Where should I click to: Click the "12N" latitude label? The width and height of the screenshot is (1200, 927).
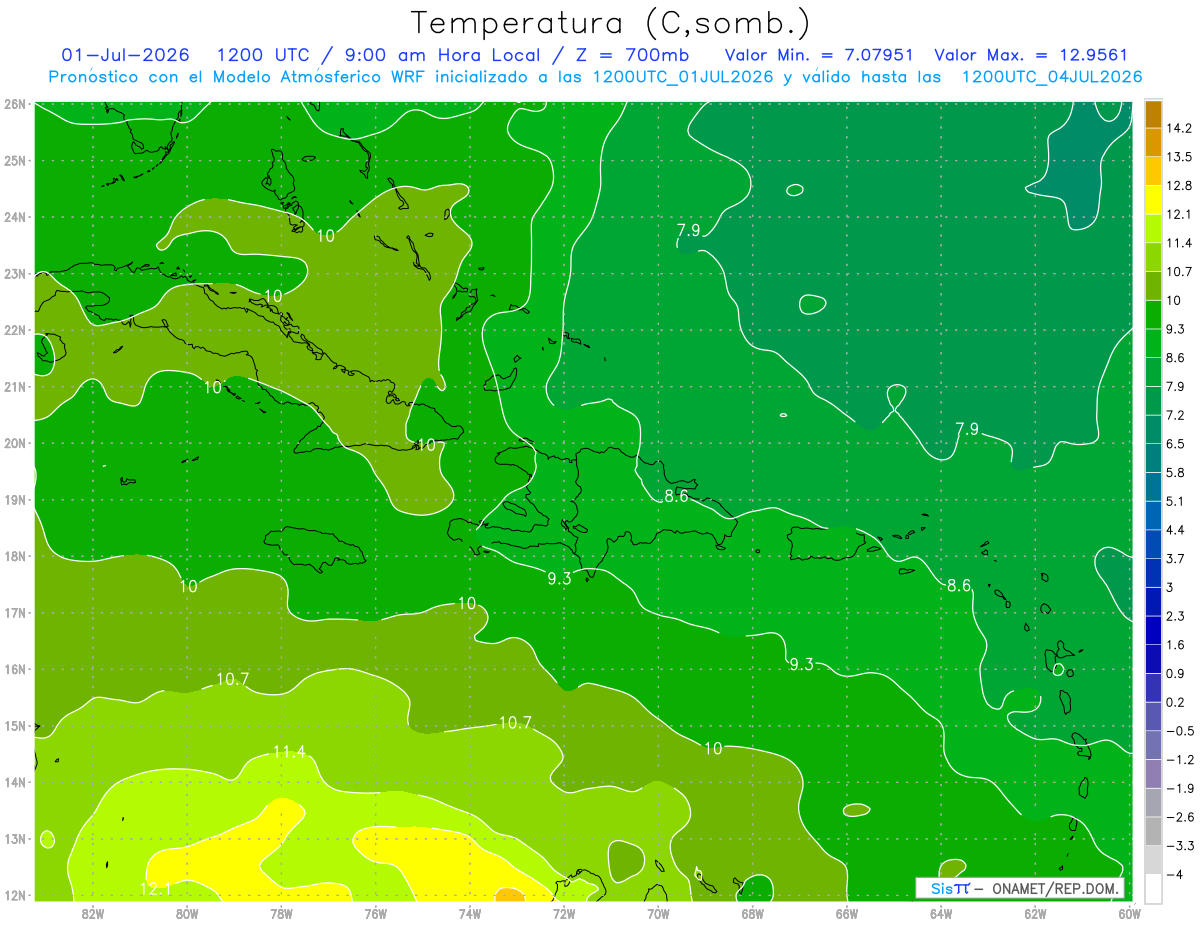(15, 896)
